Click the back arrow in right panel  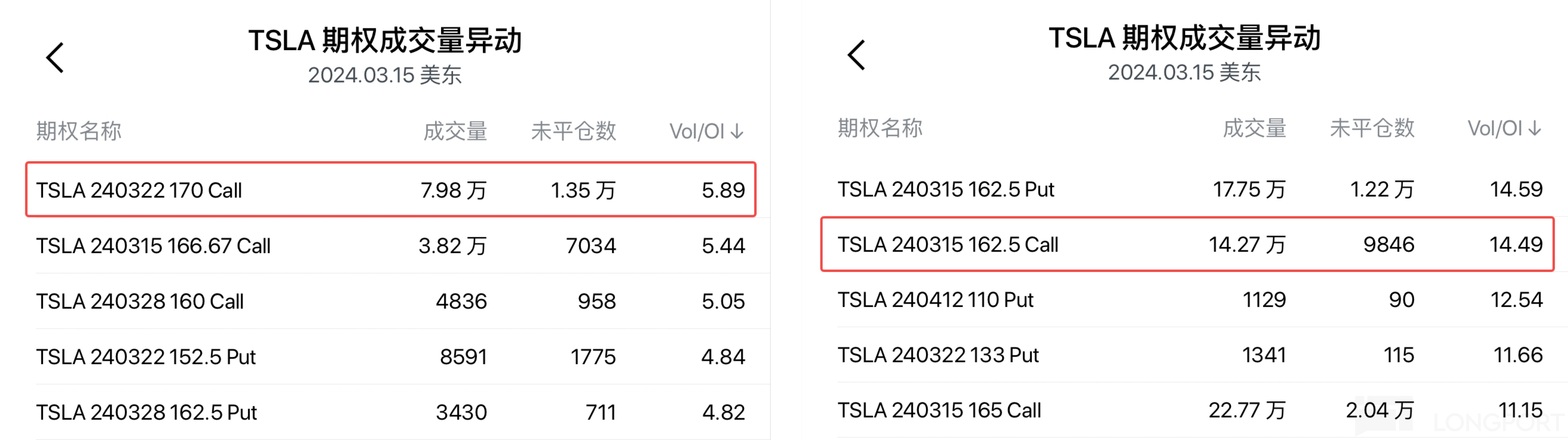(x=856, y=55)
